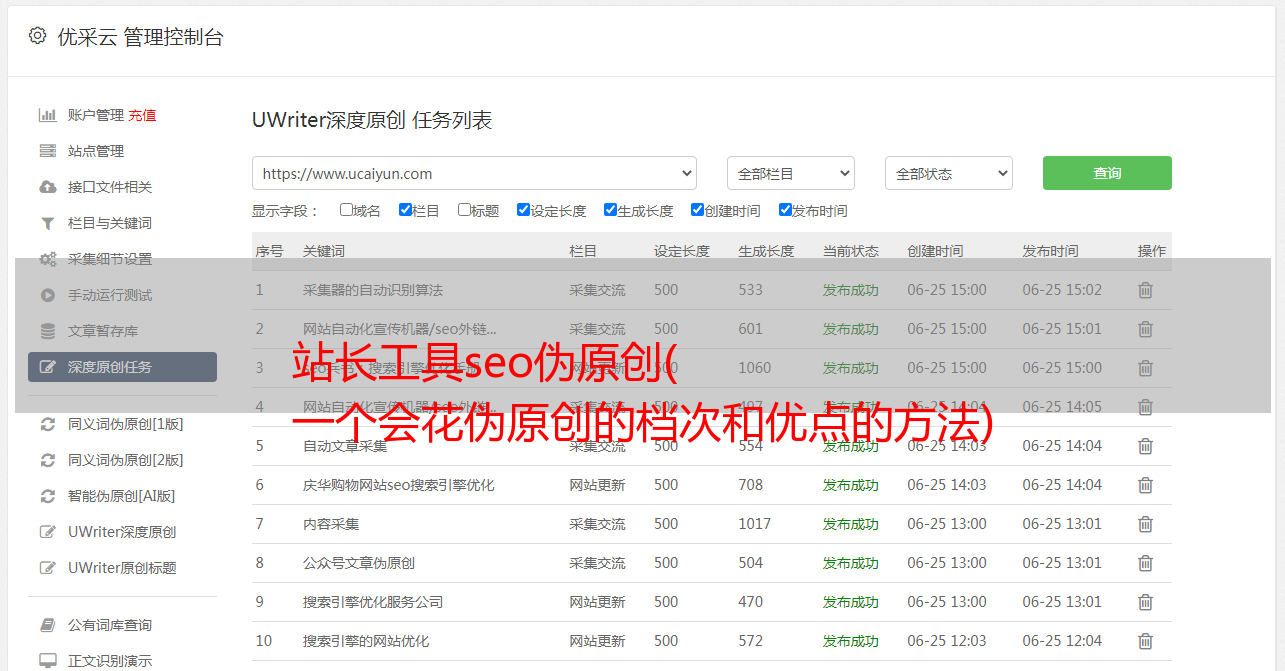Uncheck the 设定长度 display field checkbox

point(523,210)
